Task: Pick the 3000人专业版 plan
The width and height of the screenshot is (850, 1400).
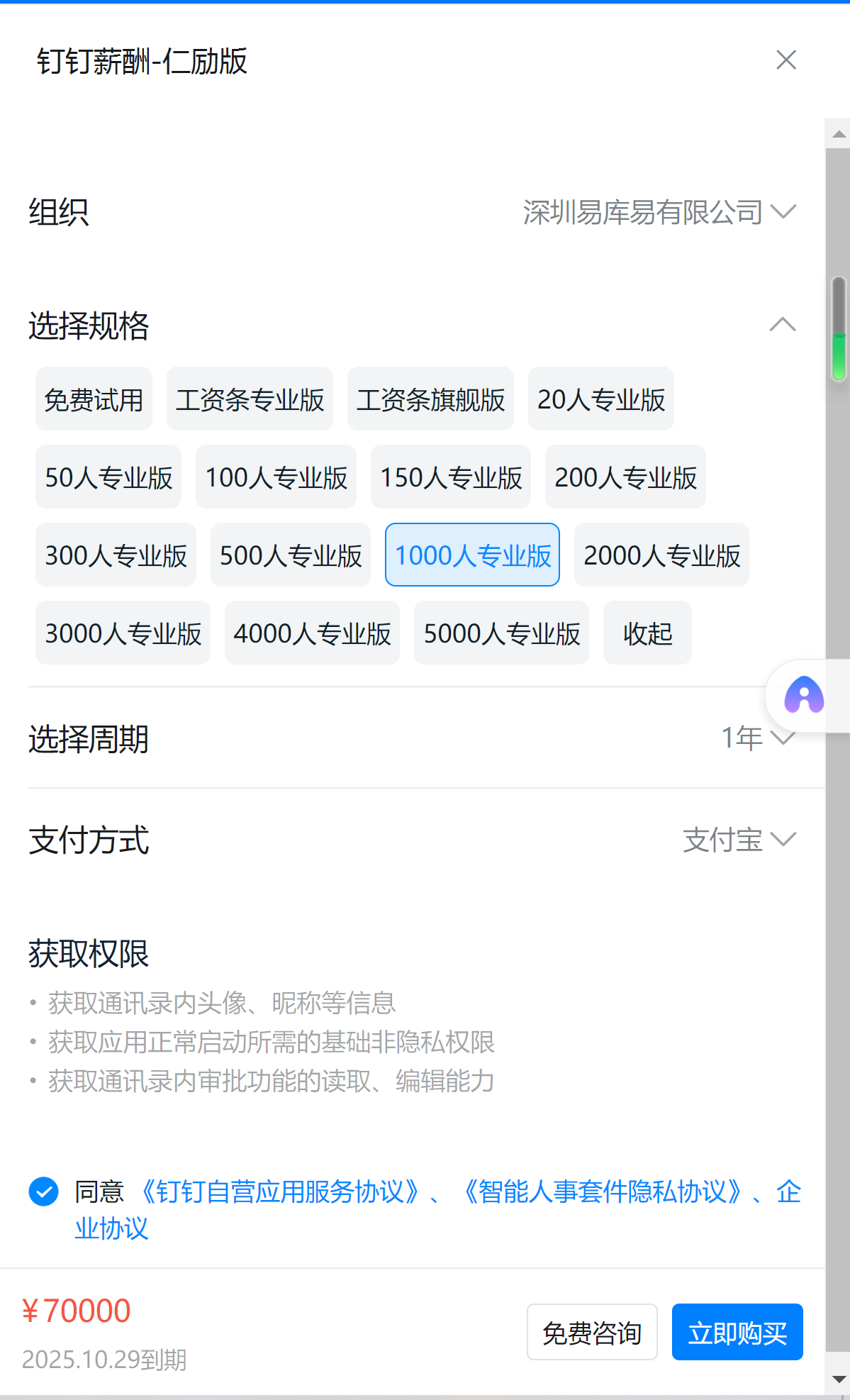Action: click(x=123, y=633)
